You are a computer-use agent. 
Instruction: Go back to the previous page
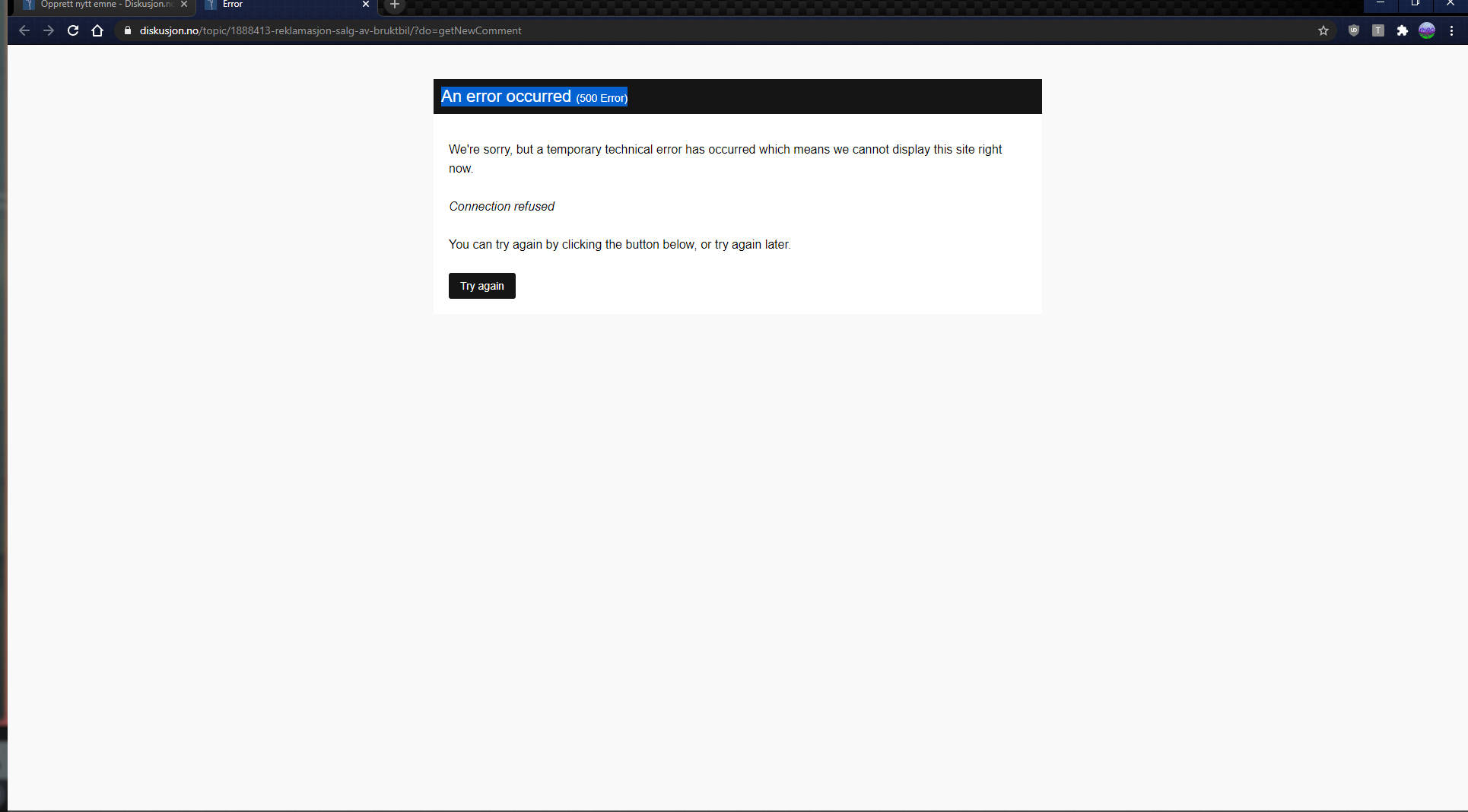click(x=24, y=30)
